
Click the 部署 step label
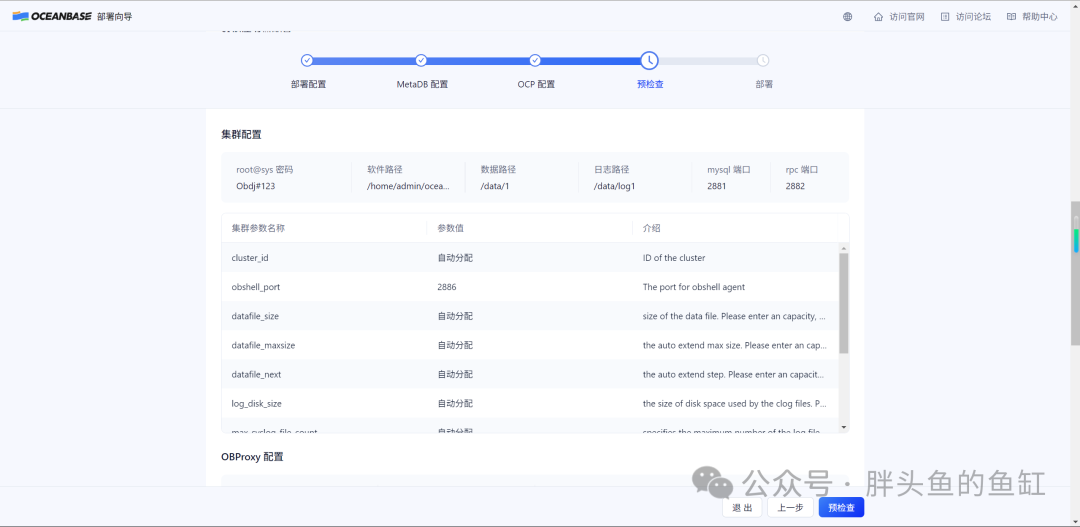point(764,85)
